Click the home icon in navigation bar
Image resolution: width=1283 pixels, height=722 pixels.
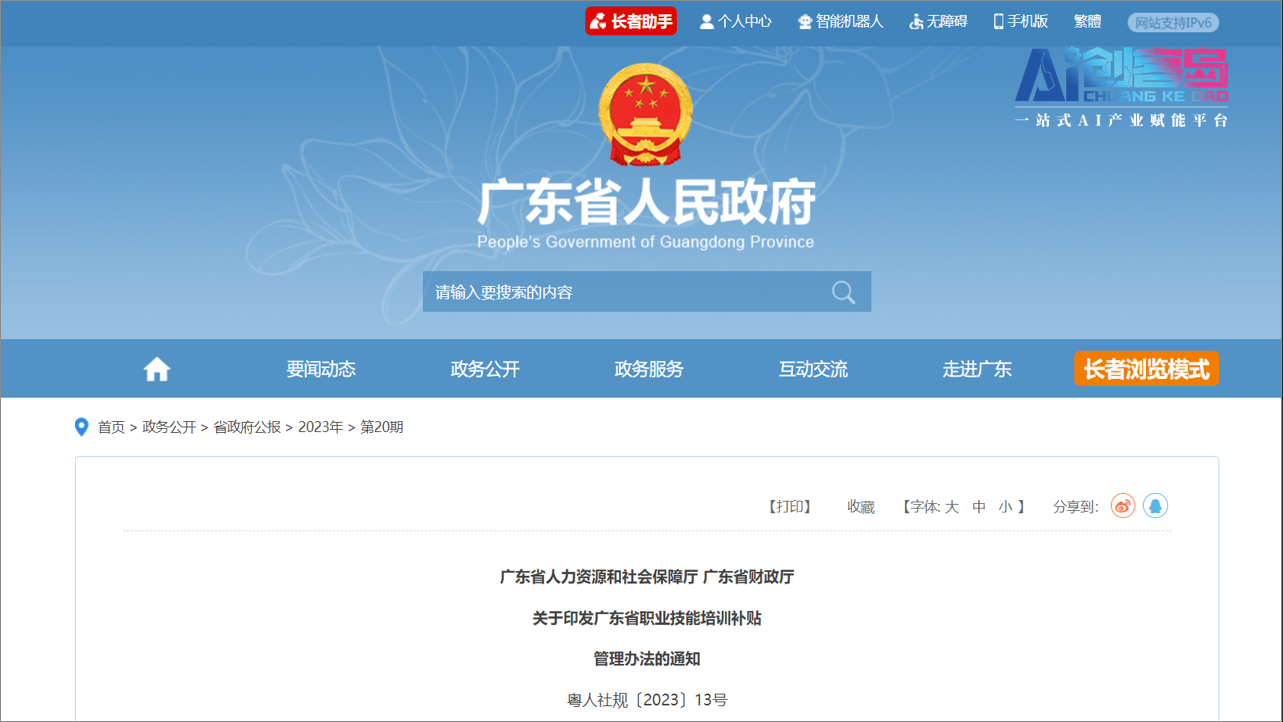click(x=157, y=370)
